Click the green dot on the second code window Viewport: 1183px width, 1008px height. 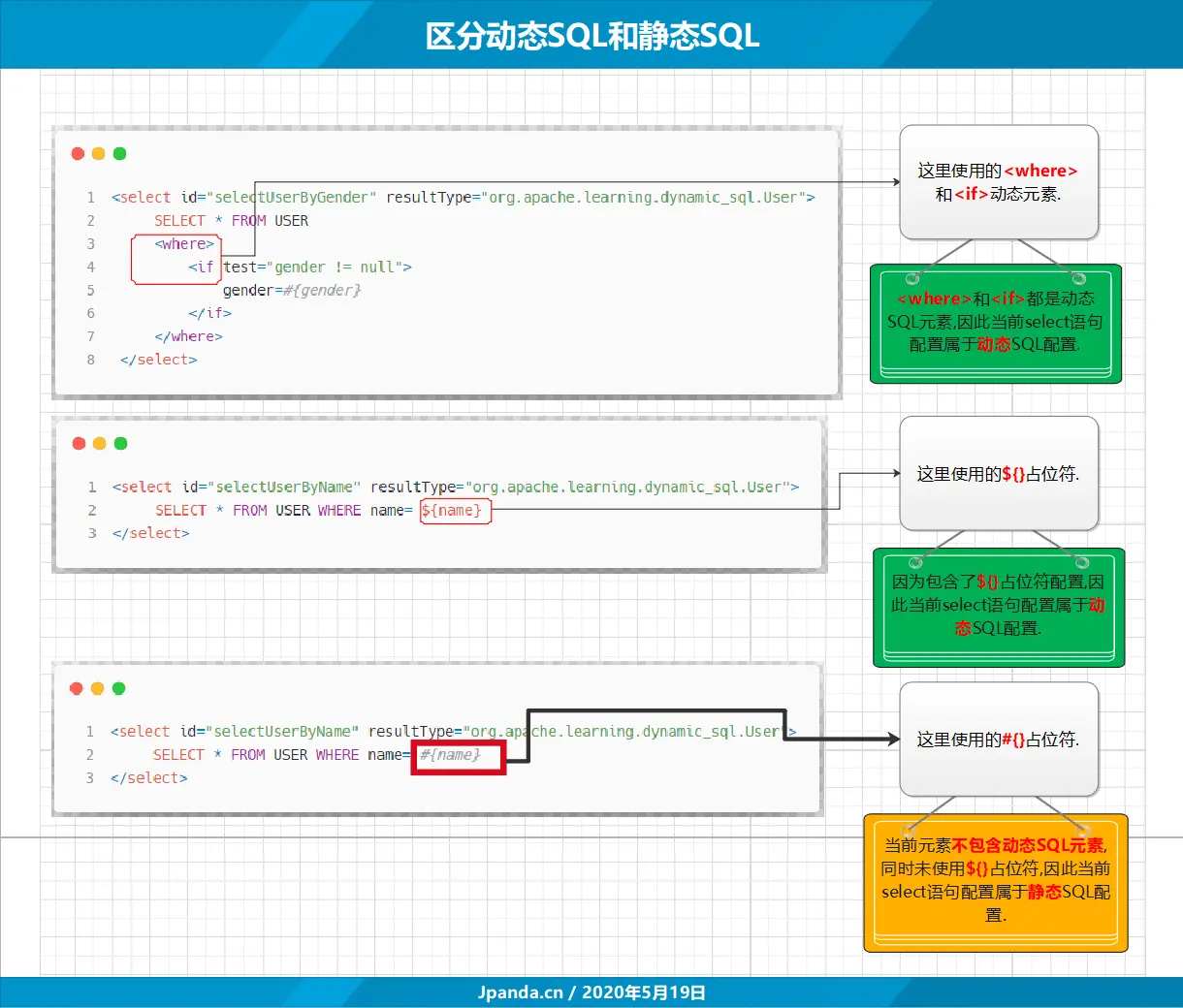tap(120, 443)
